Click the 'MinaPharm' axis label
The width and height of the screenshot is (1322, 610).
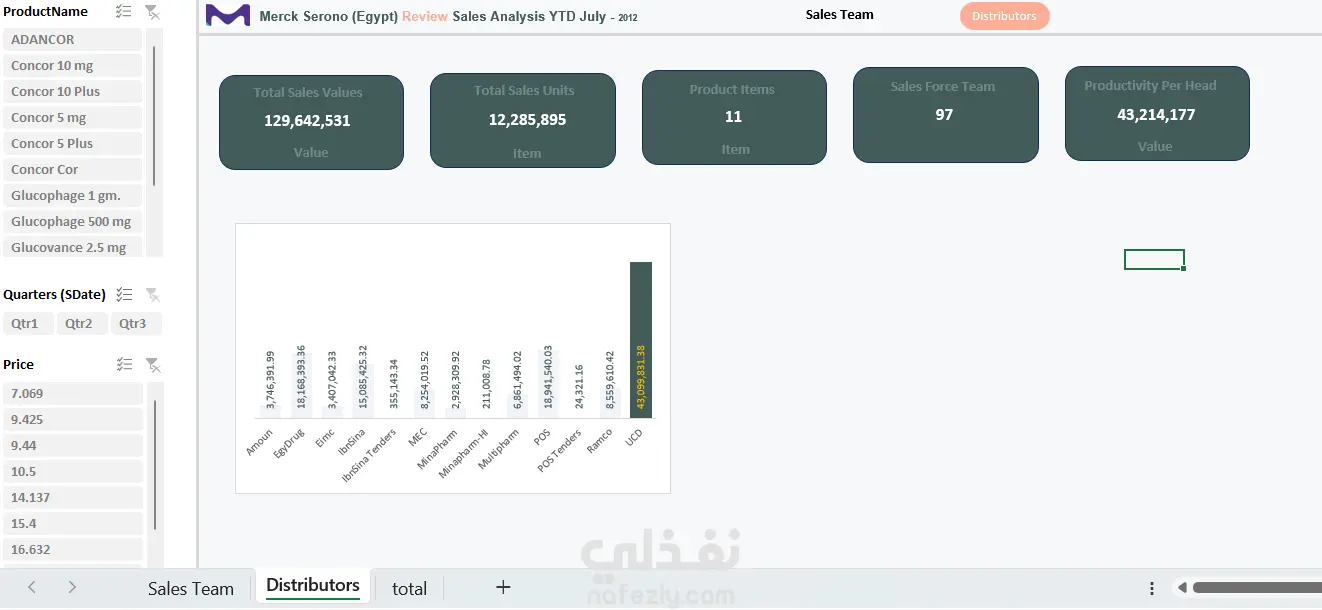(437, 448)
